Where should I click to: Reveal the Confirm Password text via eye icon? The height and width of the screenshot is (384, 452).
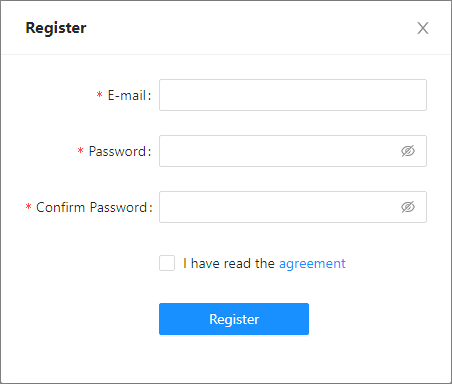pos(408,207)
